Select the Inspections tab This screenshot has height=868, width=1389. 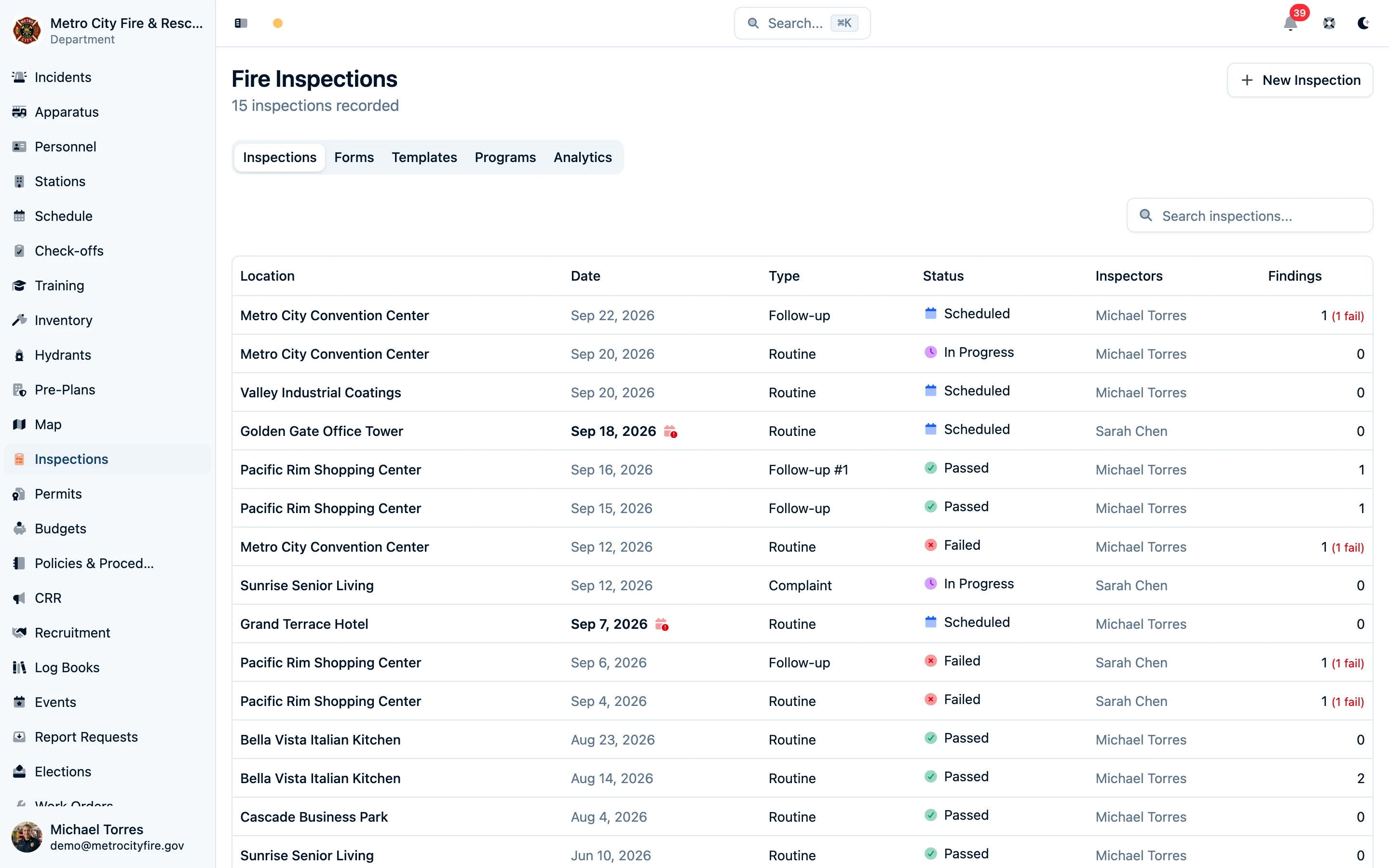pos(280,157)
